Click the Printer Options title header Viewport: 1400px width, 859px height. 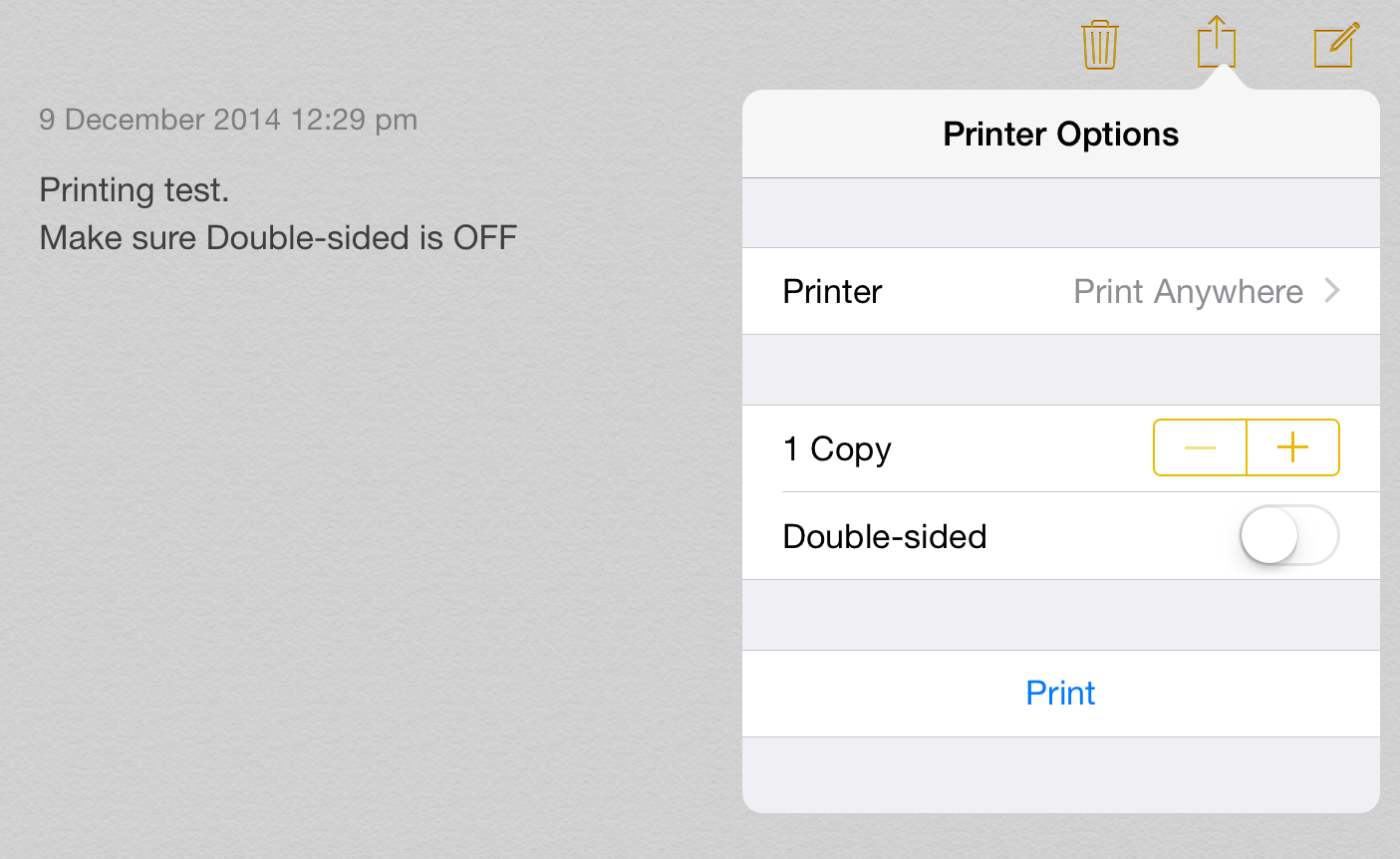pyautogui.click(x=1060, y=135)
